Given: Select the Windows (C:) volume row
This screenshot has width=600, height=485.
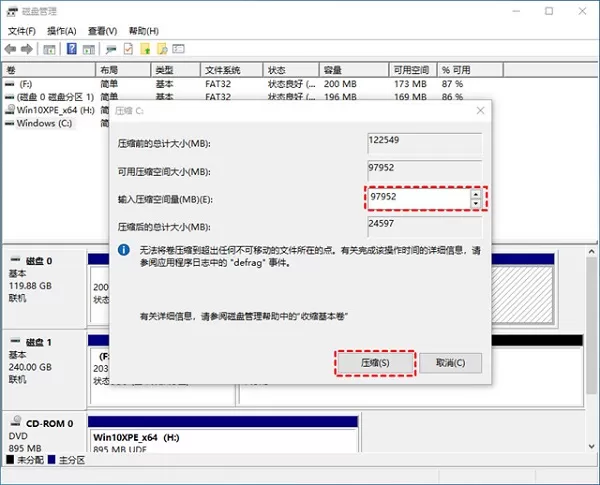Looking at the screenshot, I should (55, 123).
